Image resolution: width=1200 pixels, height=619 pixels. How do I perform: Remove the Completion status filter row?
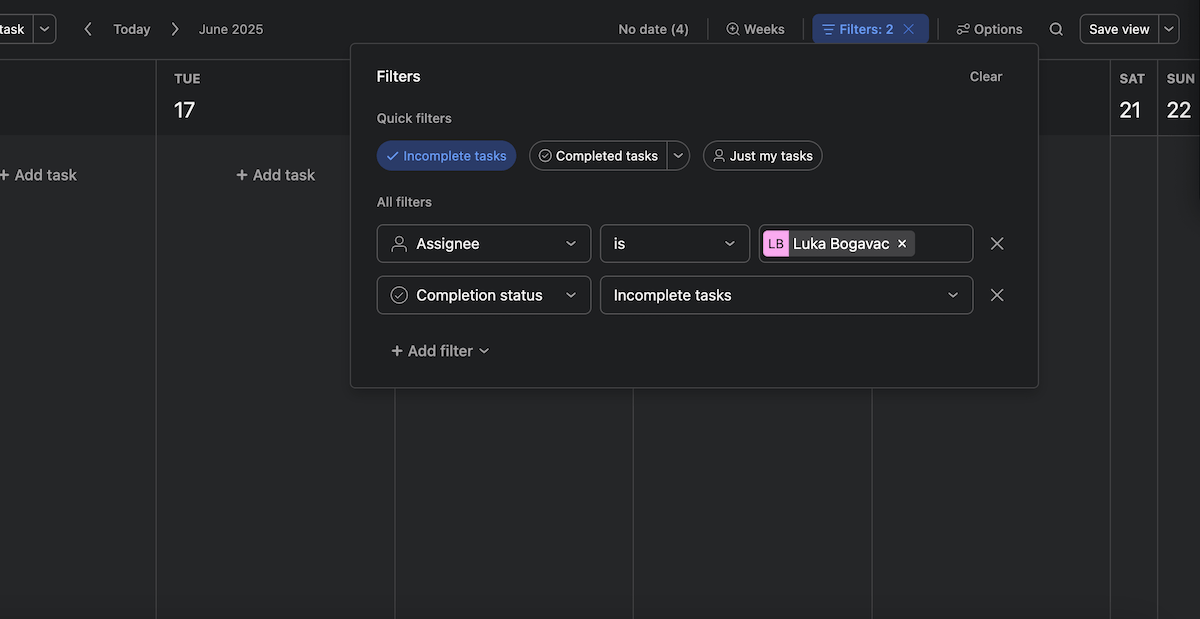[996, 294]
